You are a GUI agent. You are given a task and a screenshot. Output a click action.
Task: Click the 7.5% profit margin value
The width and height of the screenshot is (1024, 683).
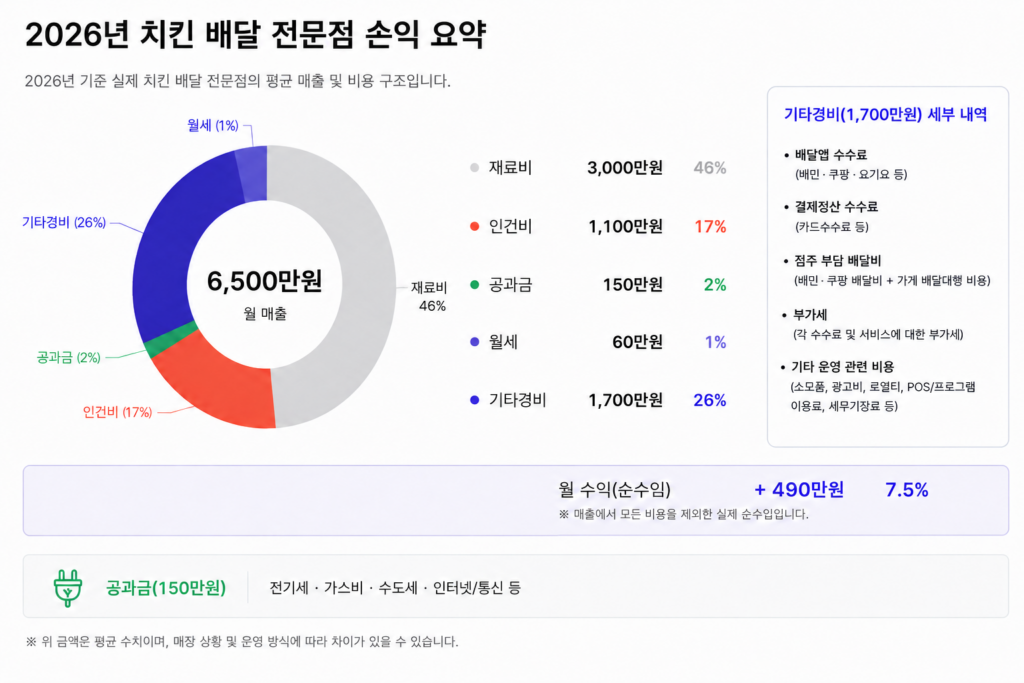tap(906, 489)
